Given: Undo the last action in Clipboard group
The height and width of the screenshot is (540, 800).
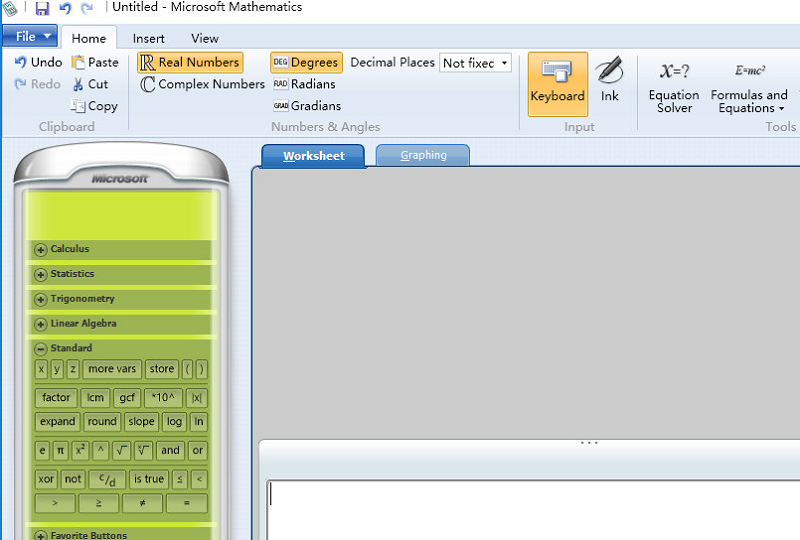Looking at the screenshot, I should click(38, 62).
